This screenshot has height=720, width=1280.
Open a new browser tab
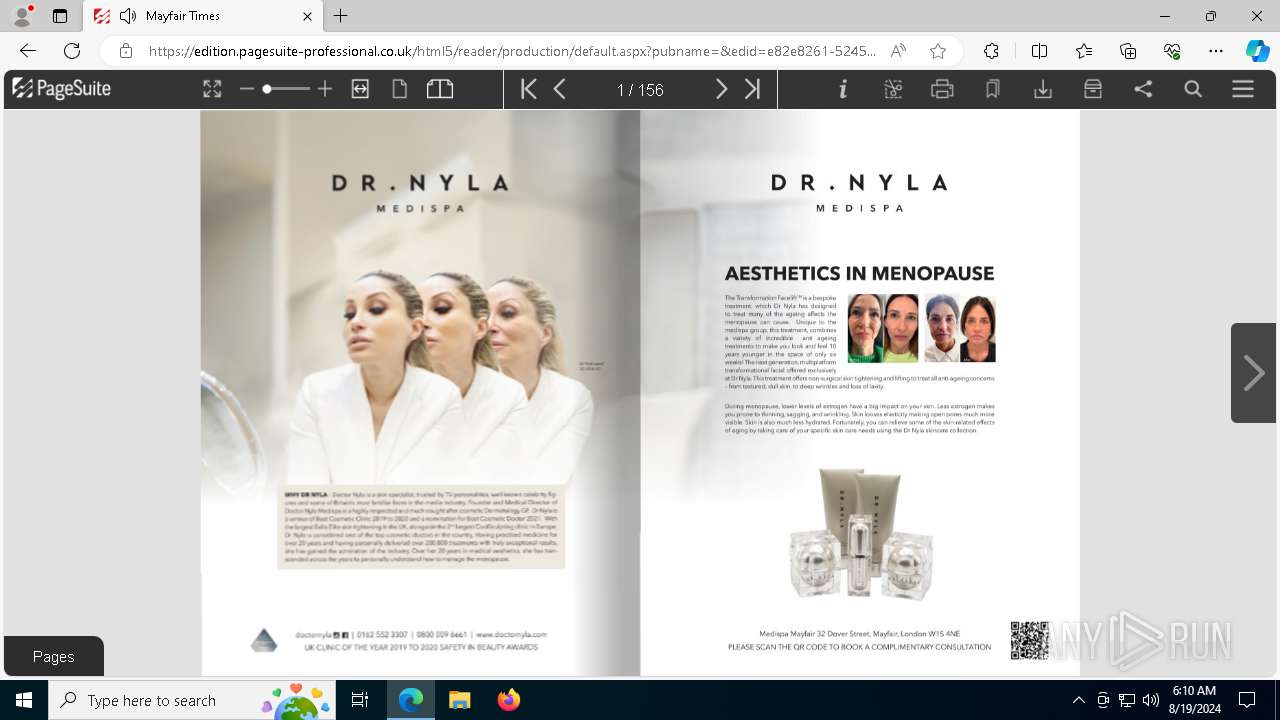(x=340, y=16)
